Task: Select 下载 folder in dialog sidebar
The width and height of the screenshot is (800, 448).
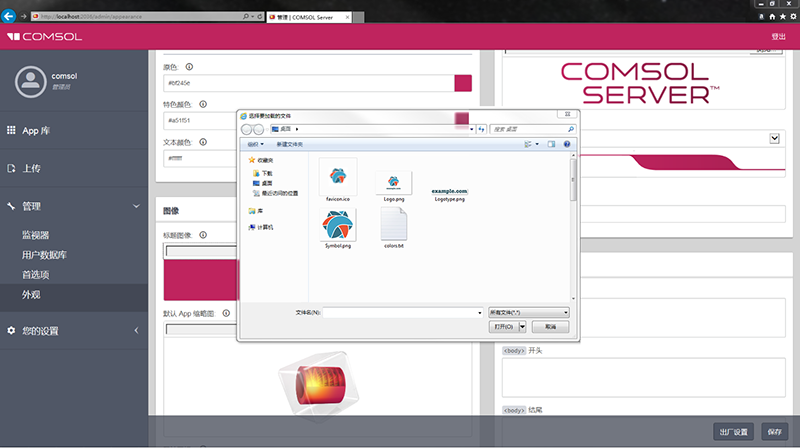Action: coord(263,173)
